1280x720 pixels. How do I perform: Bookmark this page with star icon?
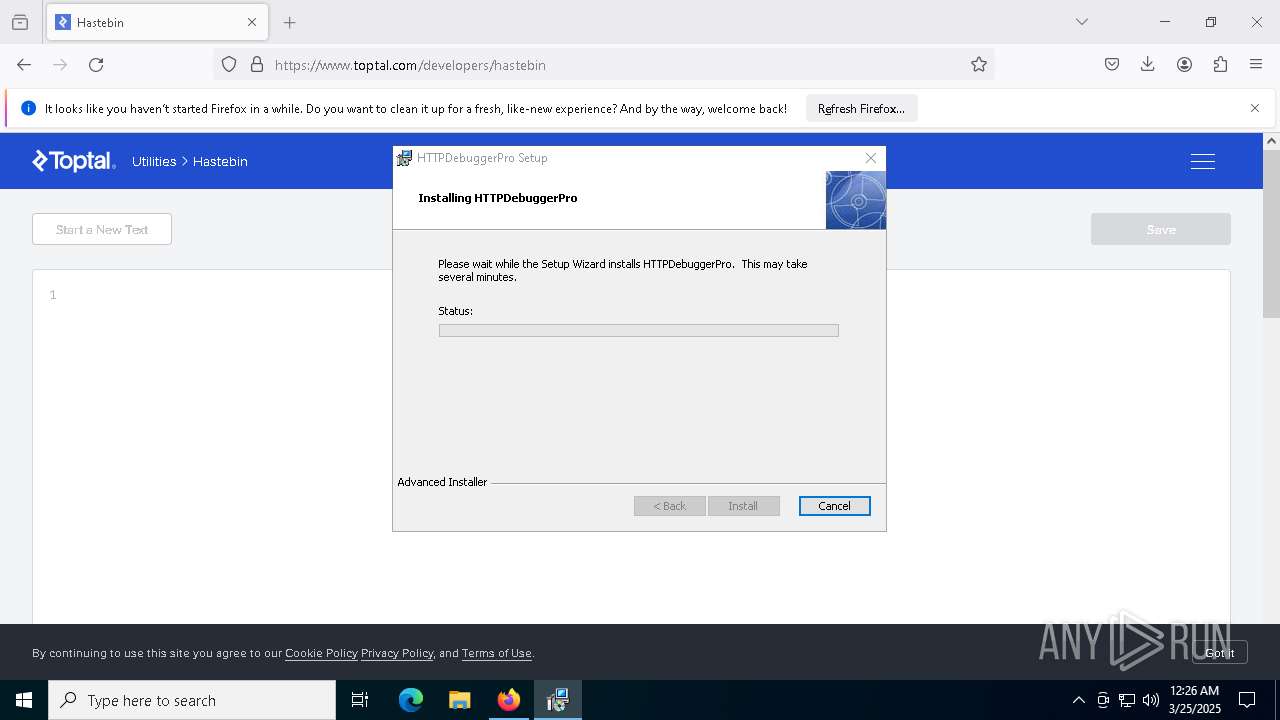[979, 65]
